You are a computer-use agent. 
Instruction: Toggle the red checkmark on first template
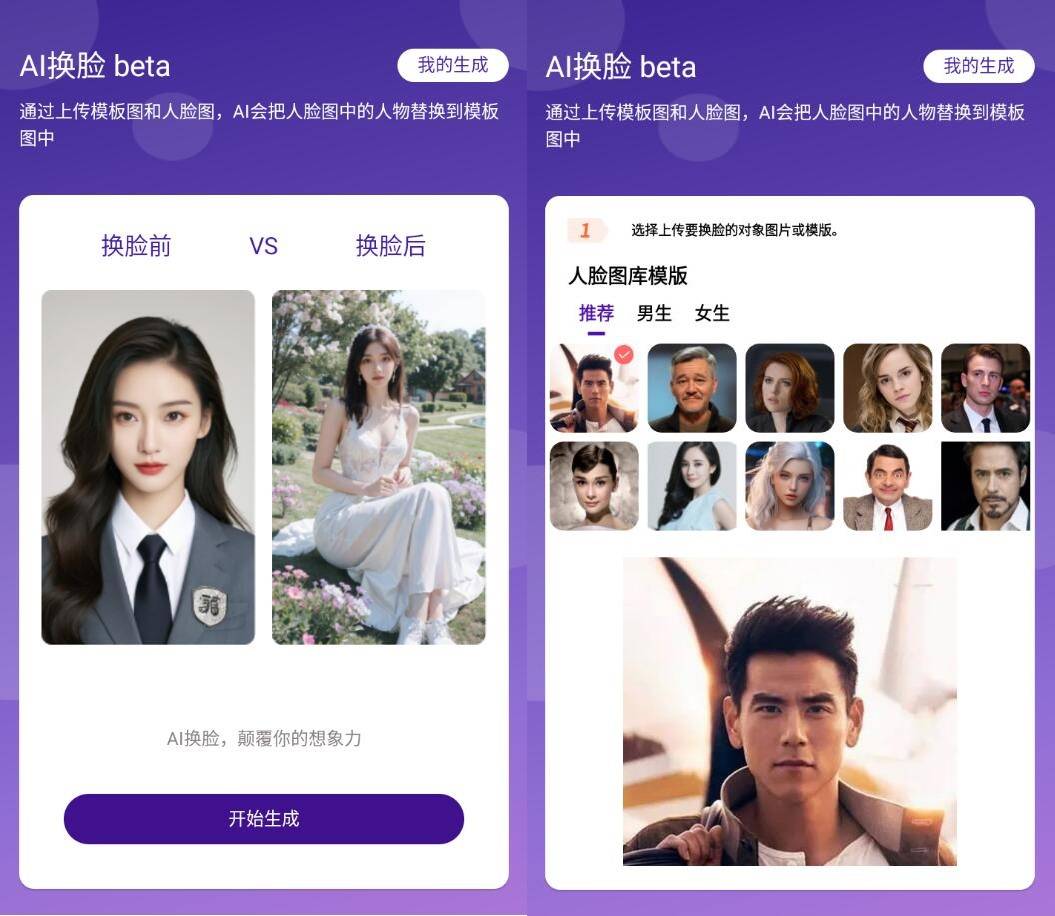(624, 355)
